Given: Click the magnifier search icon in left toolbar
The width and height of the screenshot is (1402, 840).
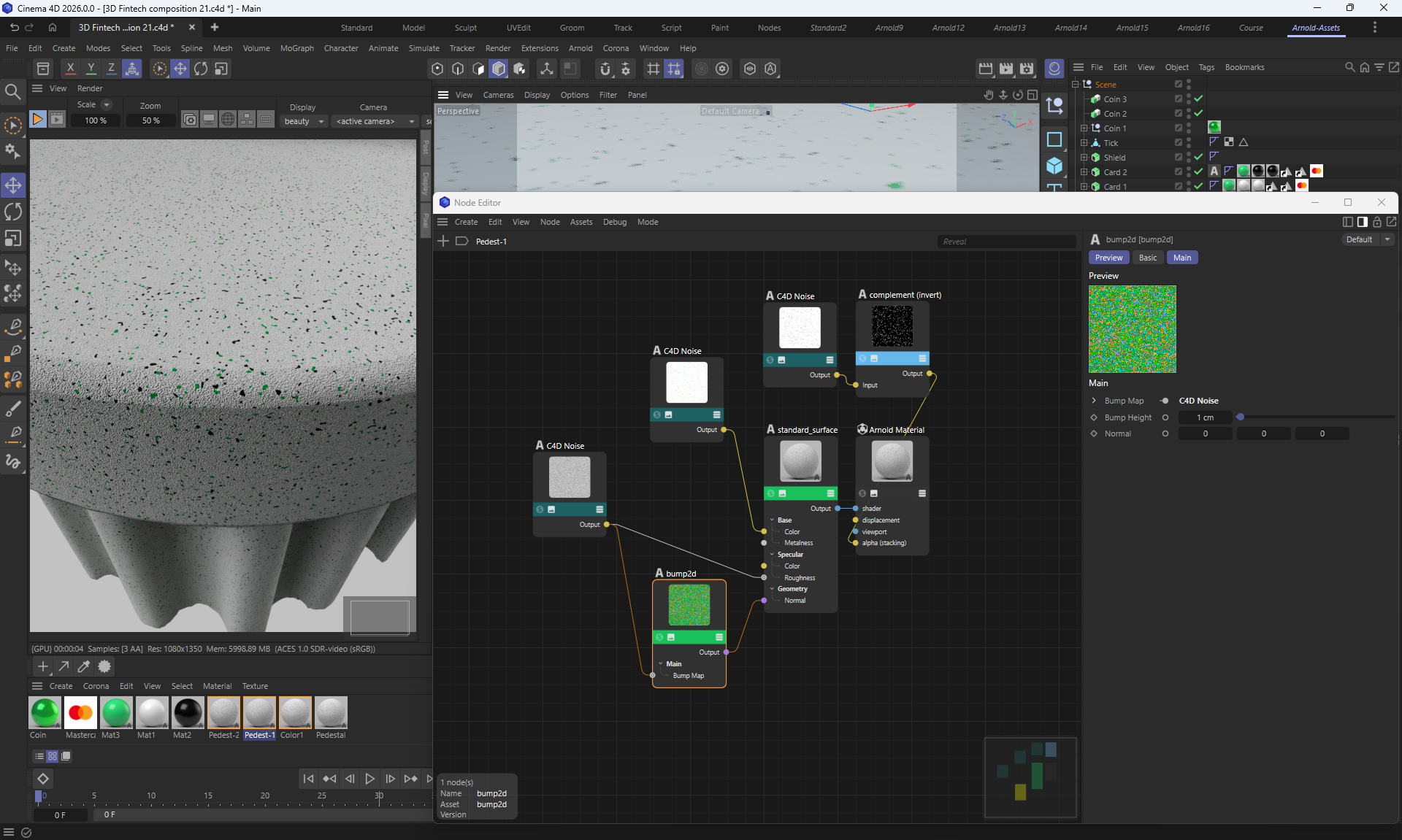Looking at the screenshot, I should pyautogui.click(x=12, y=92).
